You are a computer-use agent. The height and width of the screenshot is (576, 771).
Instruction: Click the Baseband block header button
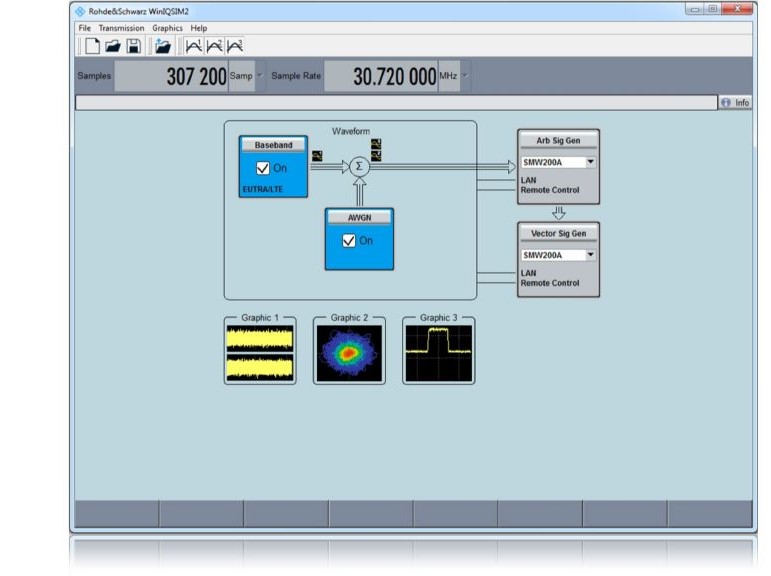tap(273, 145)
